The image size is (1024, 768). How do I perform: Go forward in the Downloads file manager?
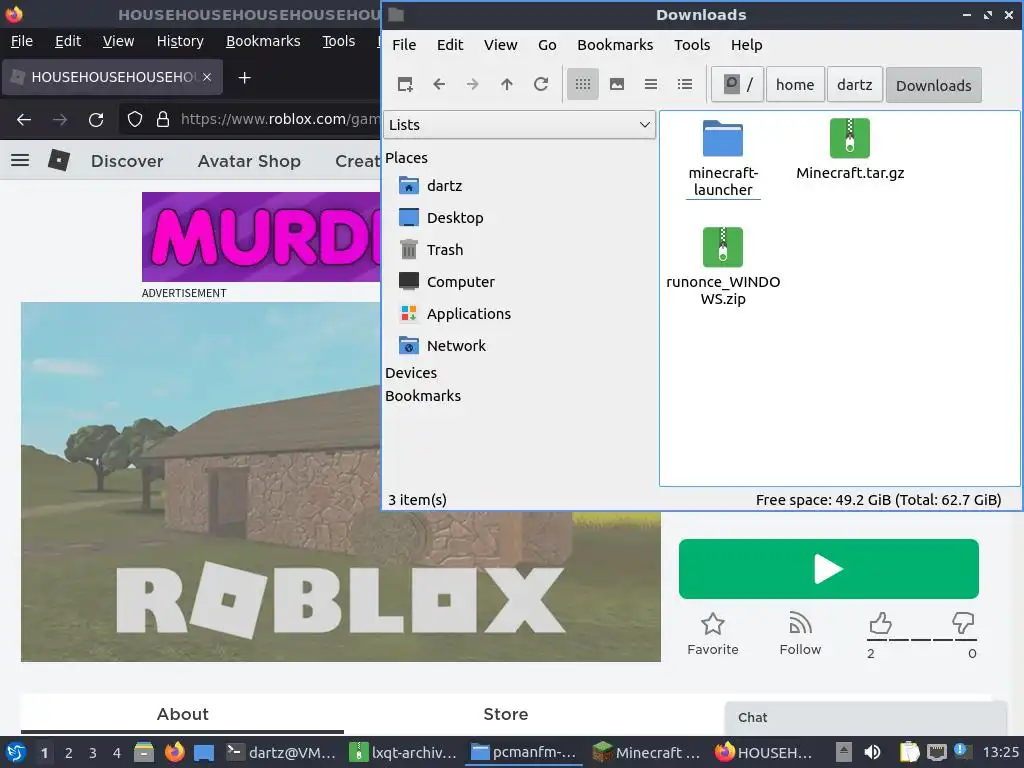[x=473, y=84]
